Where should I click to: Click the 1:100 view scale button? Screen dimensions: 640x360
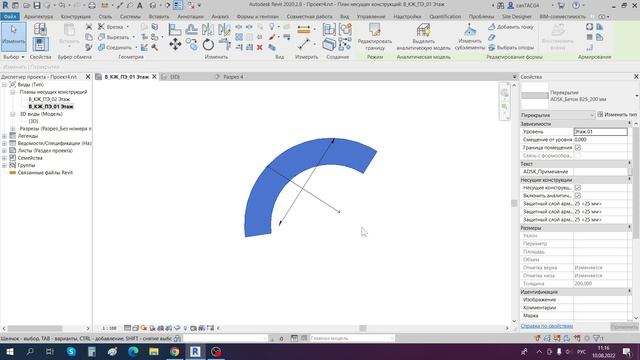(109, 328)
